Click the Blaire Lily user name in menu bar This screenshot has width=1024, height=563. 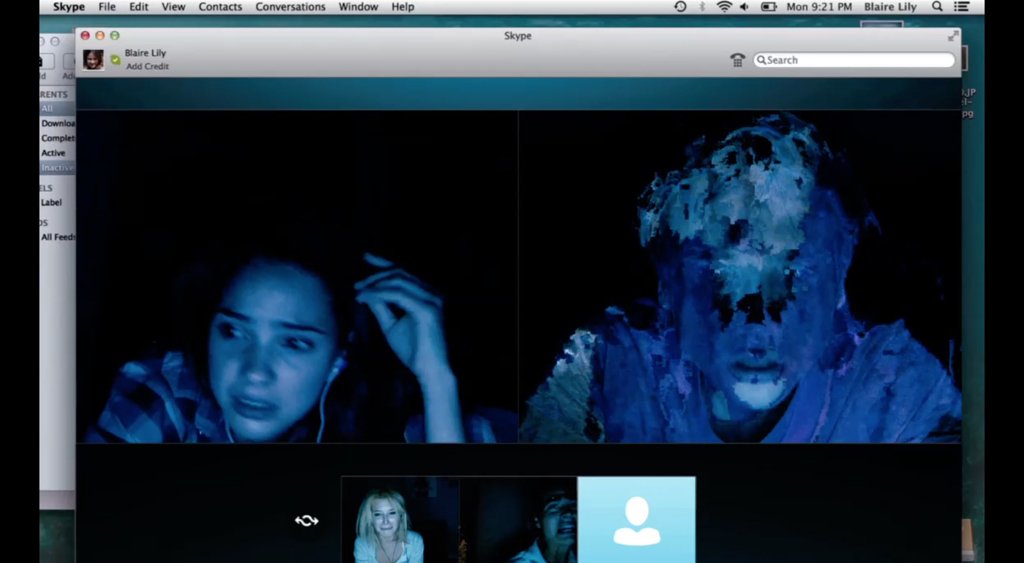[x=890, y=7]
